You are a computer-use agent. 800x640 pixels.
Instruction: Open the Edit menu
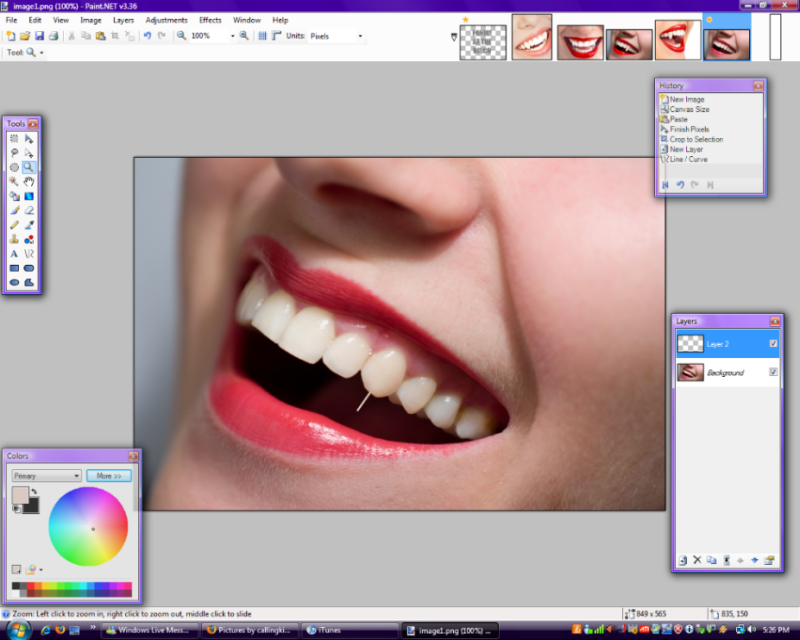click(35, 20)
